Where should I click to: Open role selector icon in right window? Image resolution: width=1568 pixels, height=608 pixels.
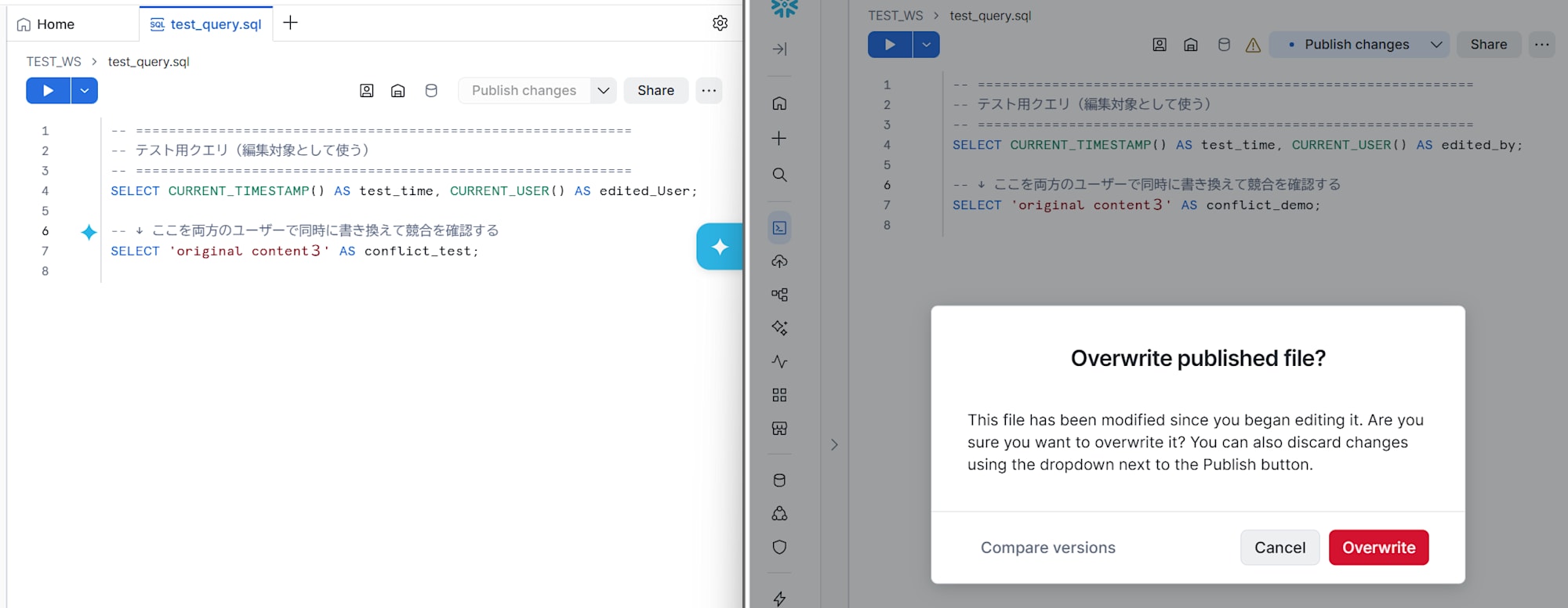tap(1160, 45)
